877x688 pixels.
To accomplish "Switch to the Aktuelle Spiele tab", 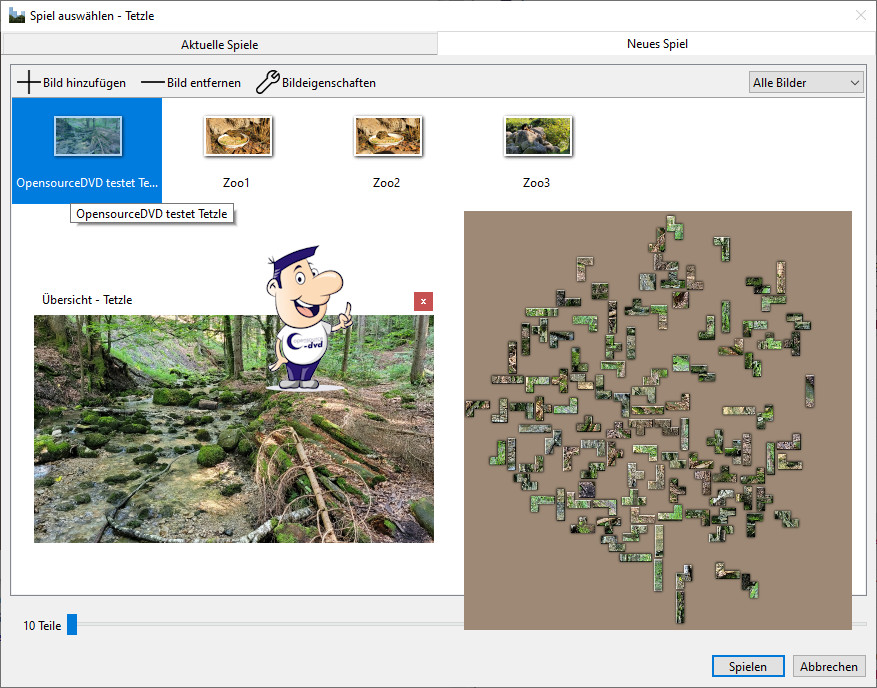I will (219, 44).
